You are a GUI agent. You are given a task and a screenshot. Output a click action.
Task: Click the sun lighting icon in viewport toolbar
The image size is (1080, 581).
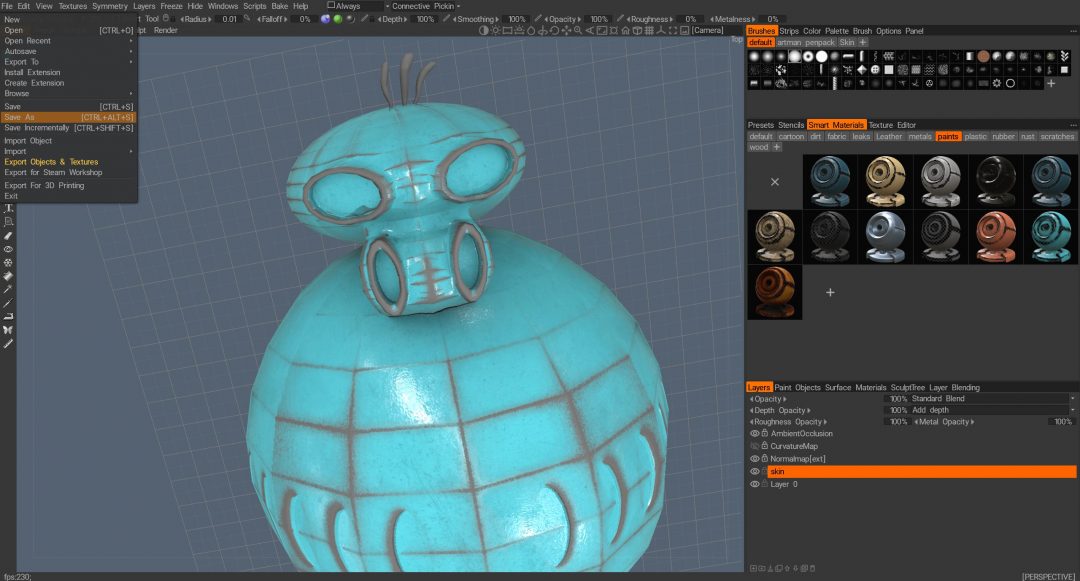tap(495, 30)
